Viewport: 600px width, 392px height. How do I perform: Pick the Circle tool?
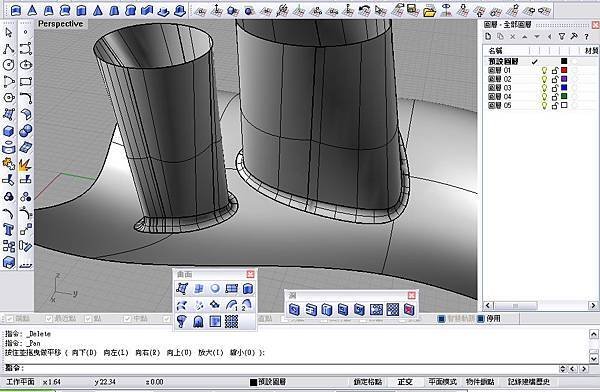(x=8, y=65)
